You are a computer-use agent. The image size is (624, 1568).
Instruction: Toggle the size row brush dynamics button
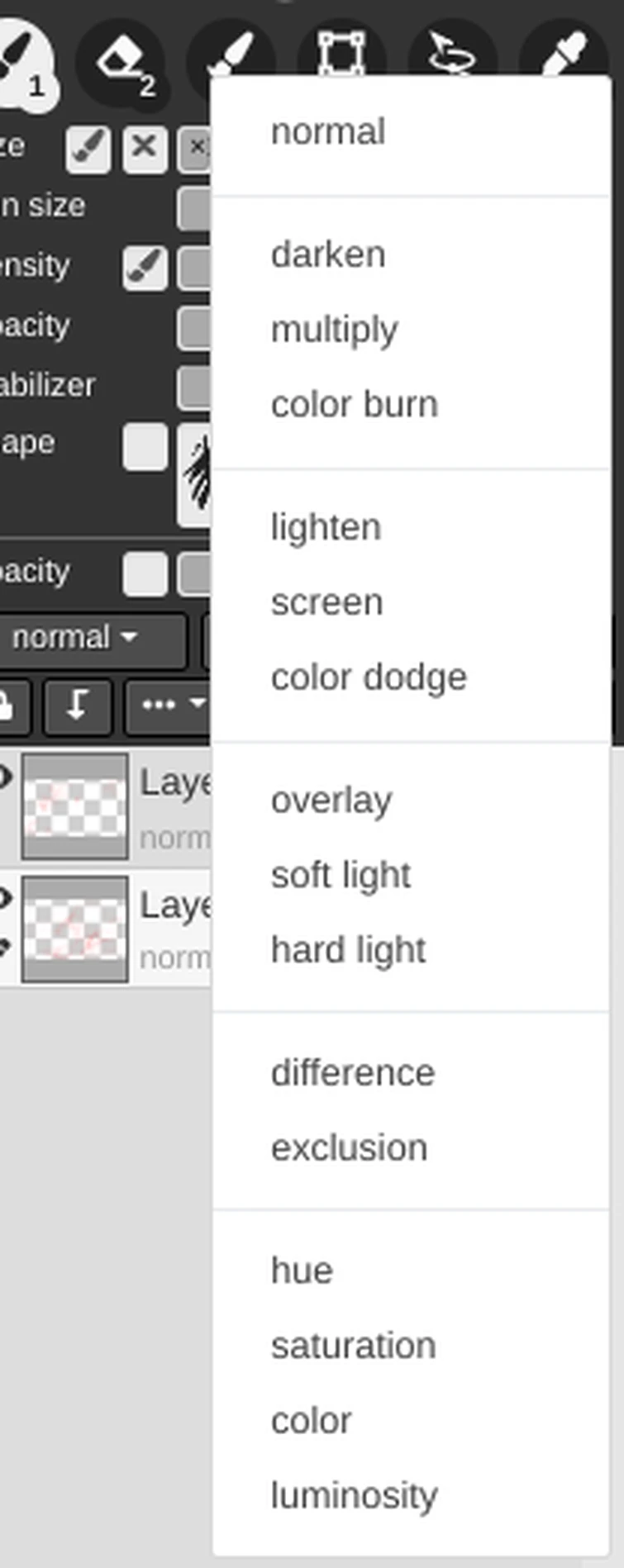[x=88, y=149]
